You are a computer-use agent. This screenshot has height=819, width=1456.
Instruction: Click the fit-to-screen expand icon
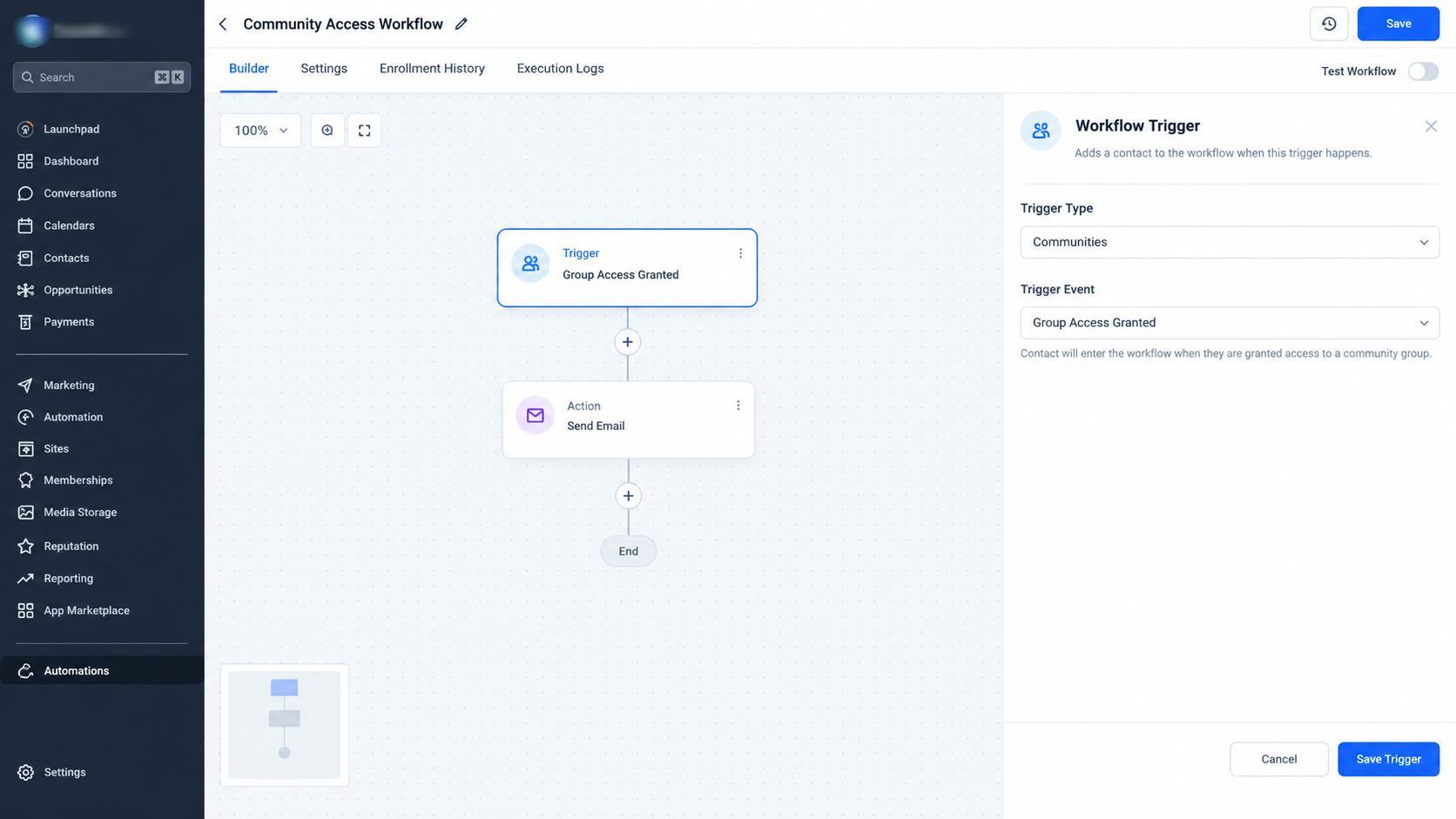pyautogui.click(x=364, y=131)
